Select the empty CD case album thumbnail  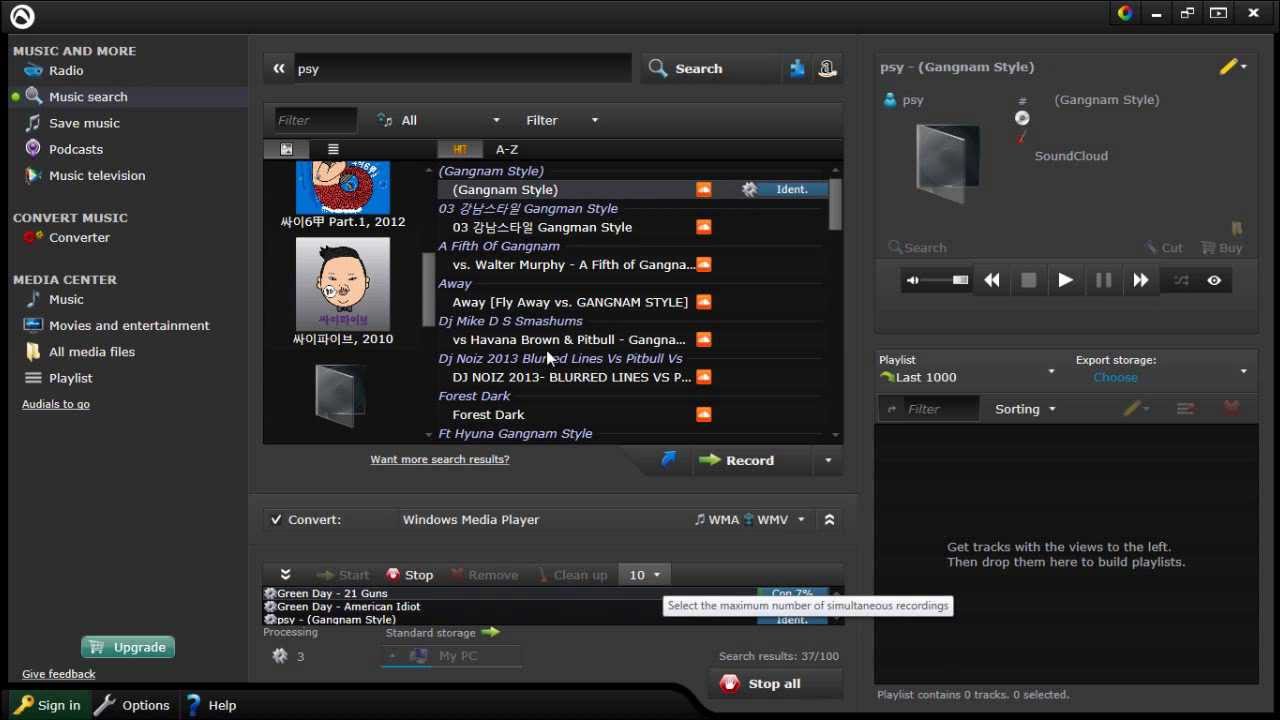340,396
